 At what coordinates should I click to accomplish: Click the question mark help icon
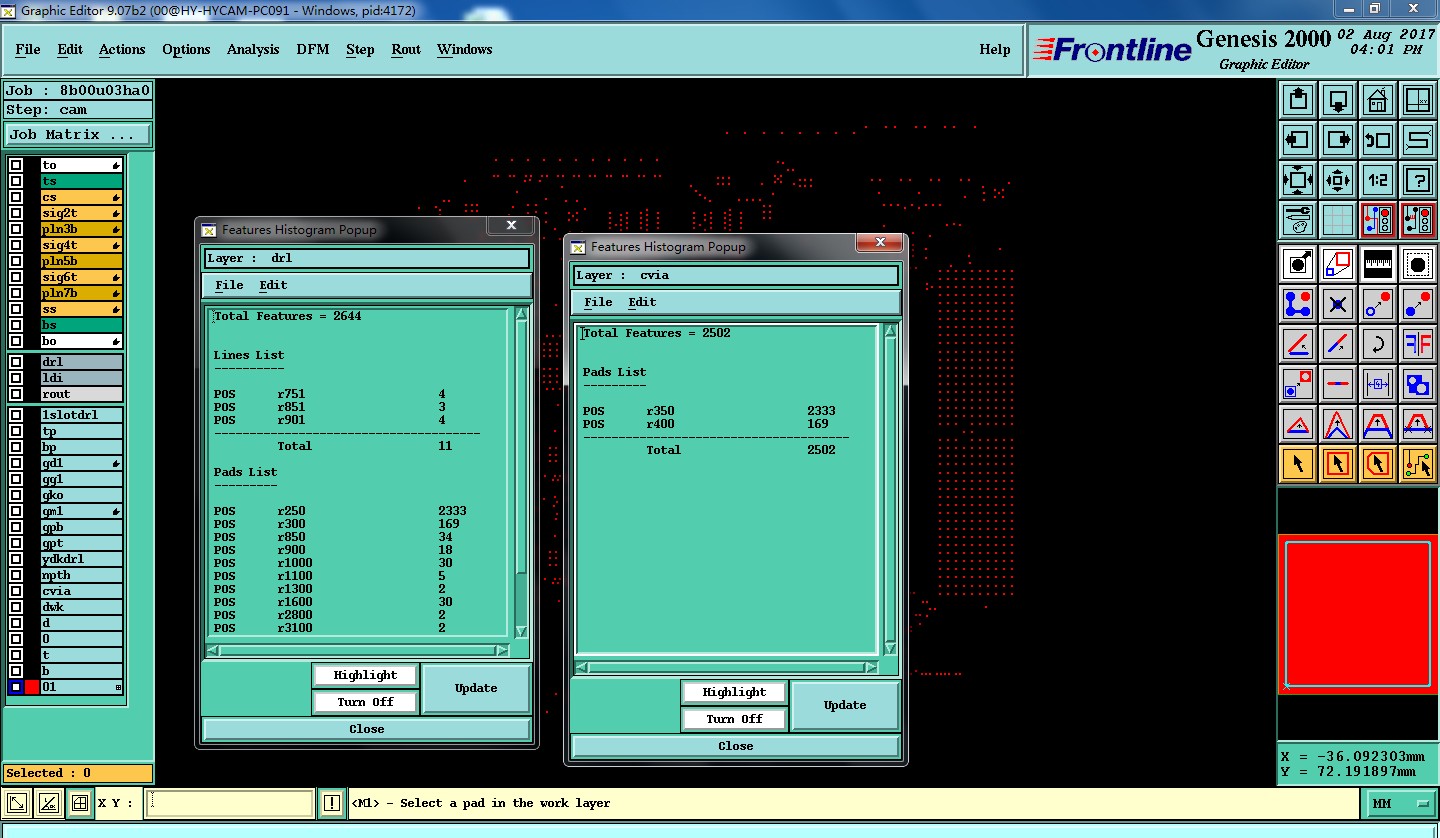click(1417, 180)
